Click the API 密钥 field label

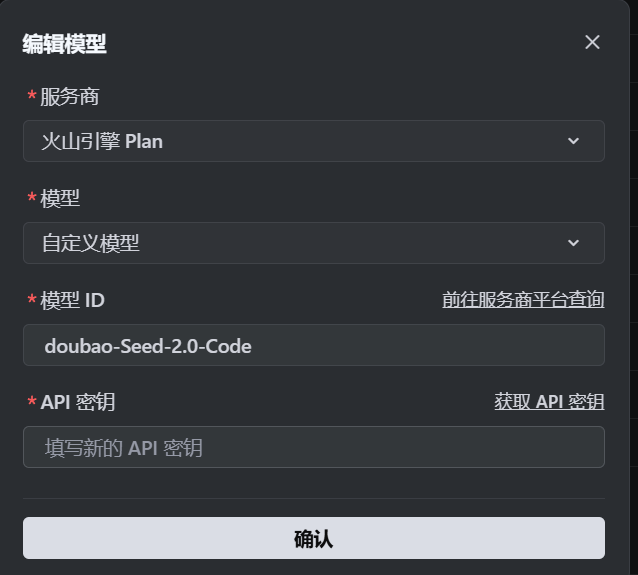click(78, 402)
